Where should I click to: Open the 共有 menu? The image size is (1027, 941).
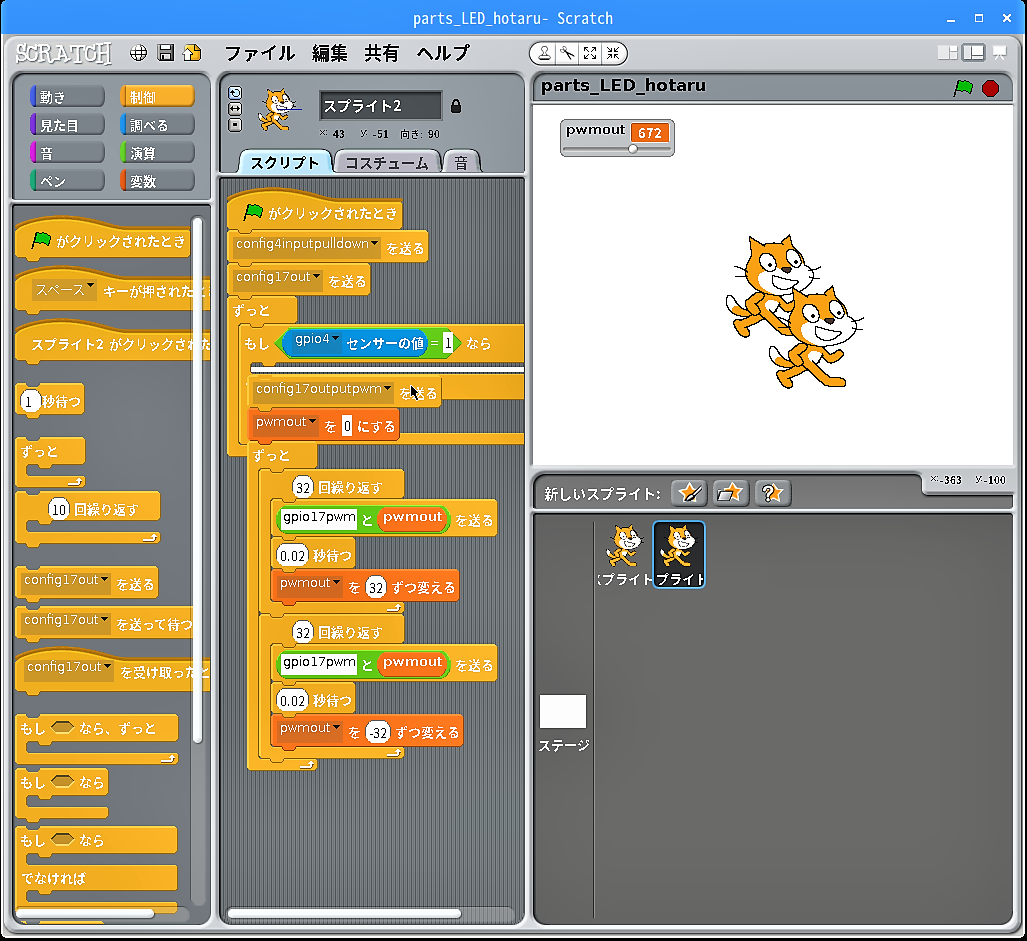381,53
